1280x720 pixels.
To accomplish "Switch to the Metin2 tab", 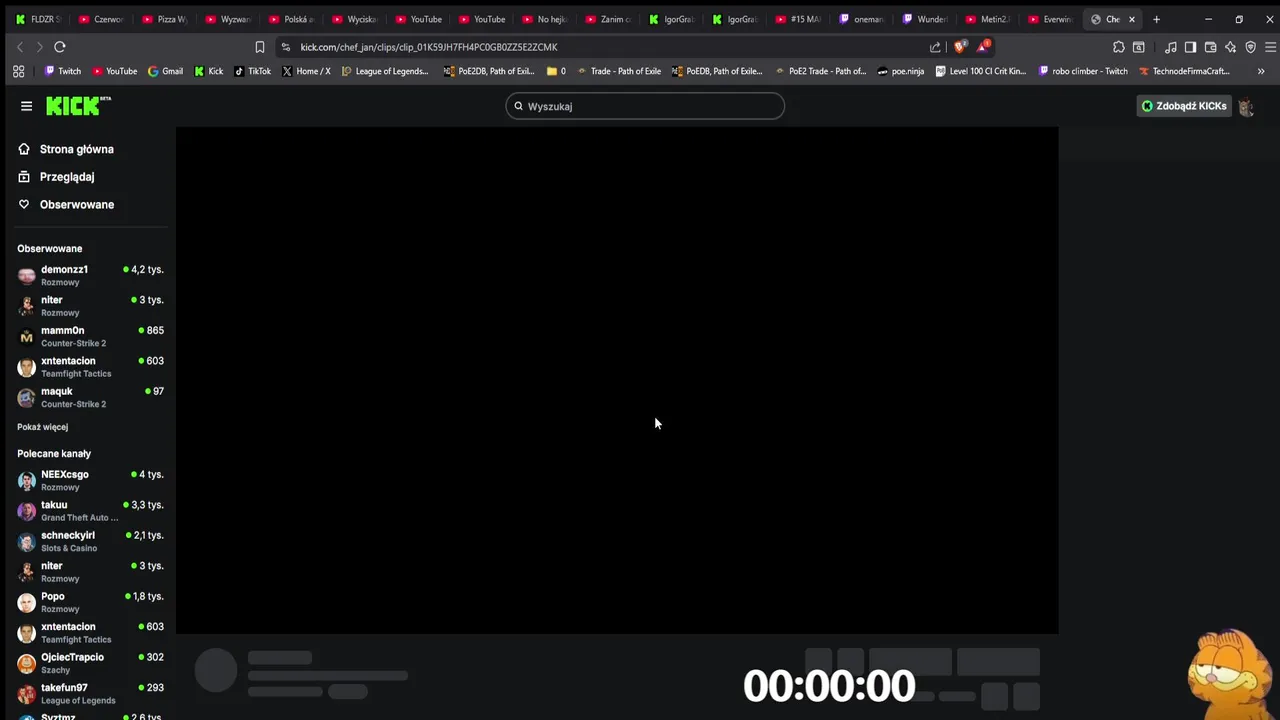I will tap(987, 19).
